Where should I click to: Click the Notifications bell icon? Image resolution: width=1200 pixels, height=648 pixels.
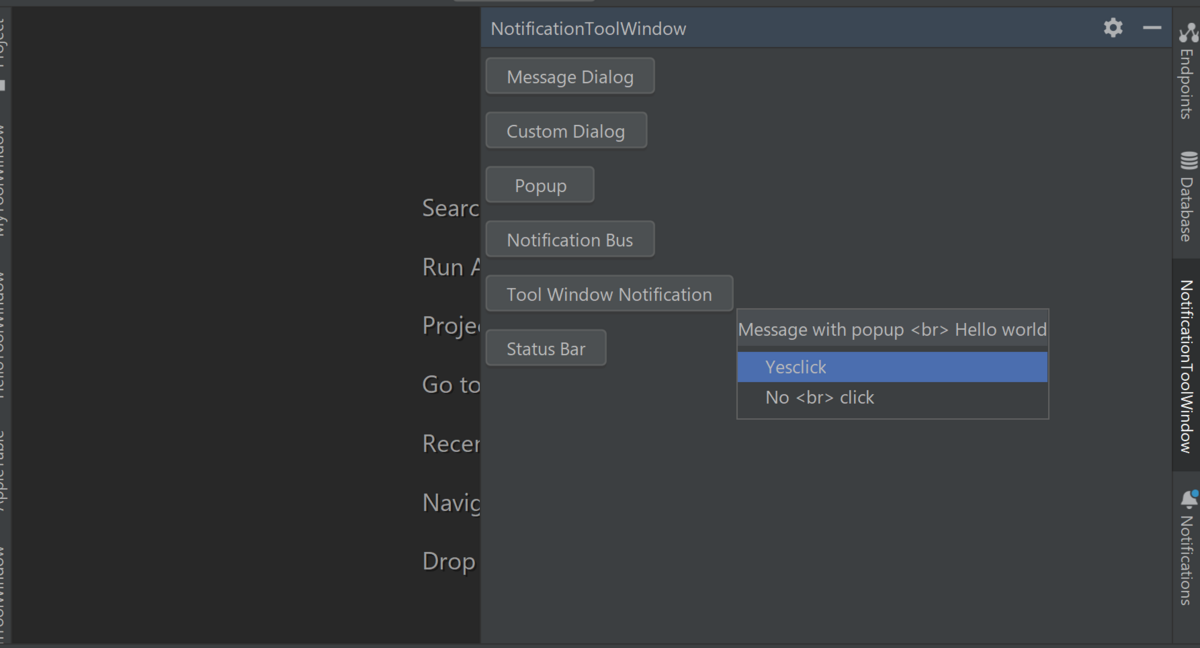[x=1188, y=498]
